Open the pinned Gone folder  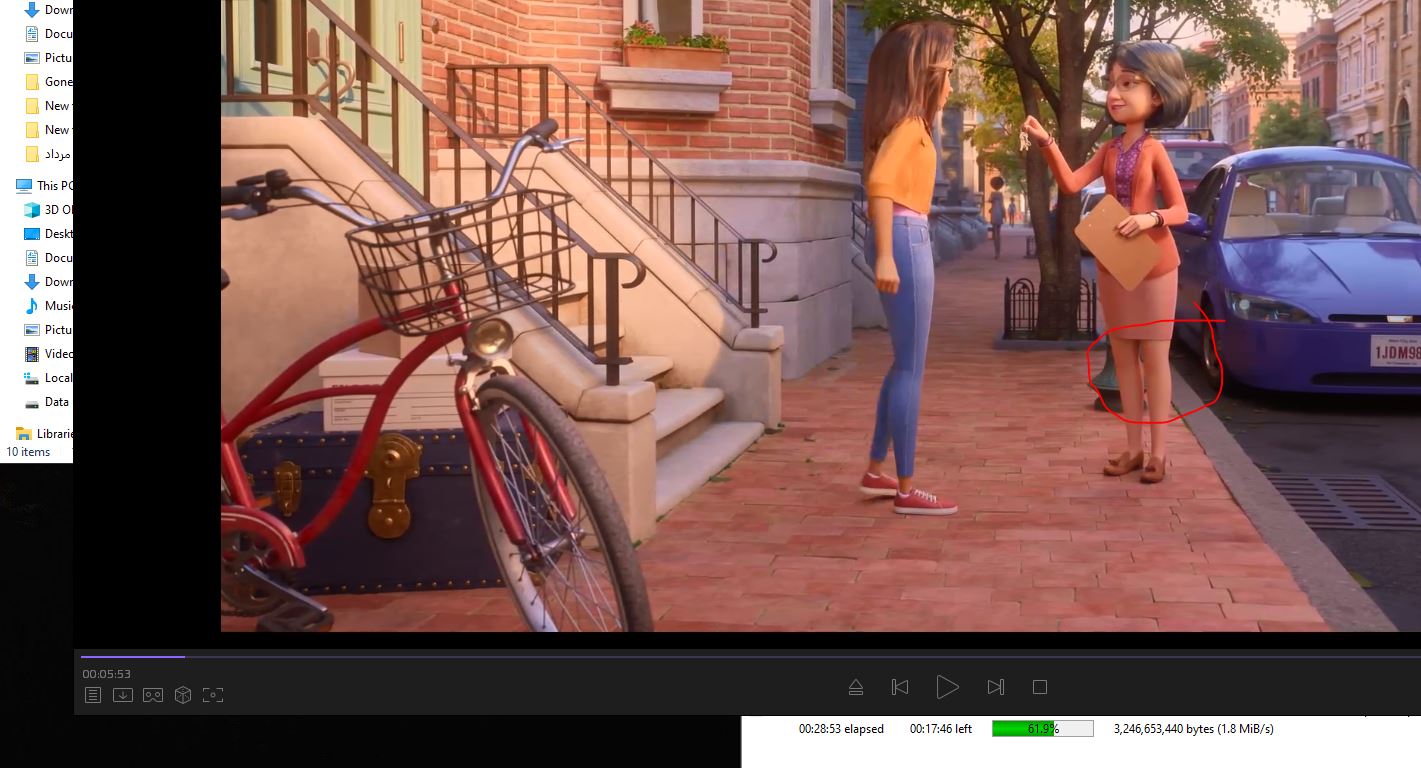pos(58,82)
